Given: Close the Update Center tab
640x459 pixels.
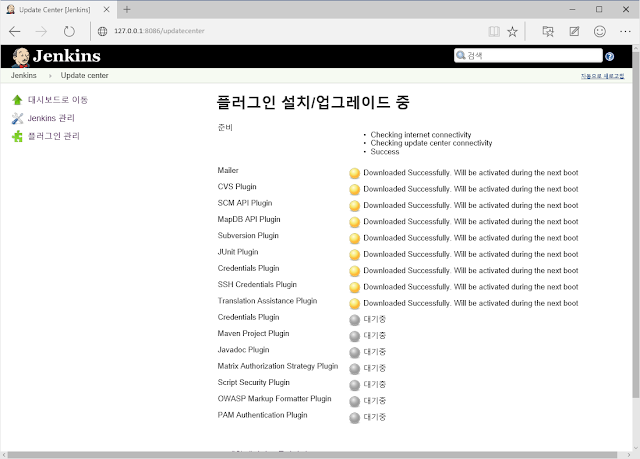Looking at the screenshot, I should (107, 9).
